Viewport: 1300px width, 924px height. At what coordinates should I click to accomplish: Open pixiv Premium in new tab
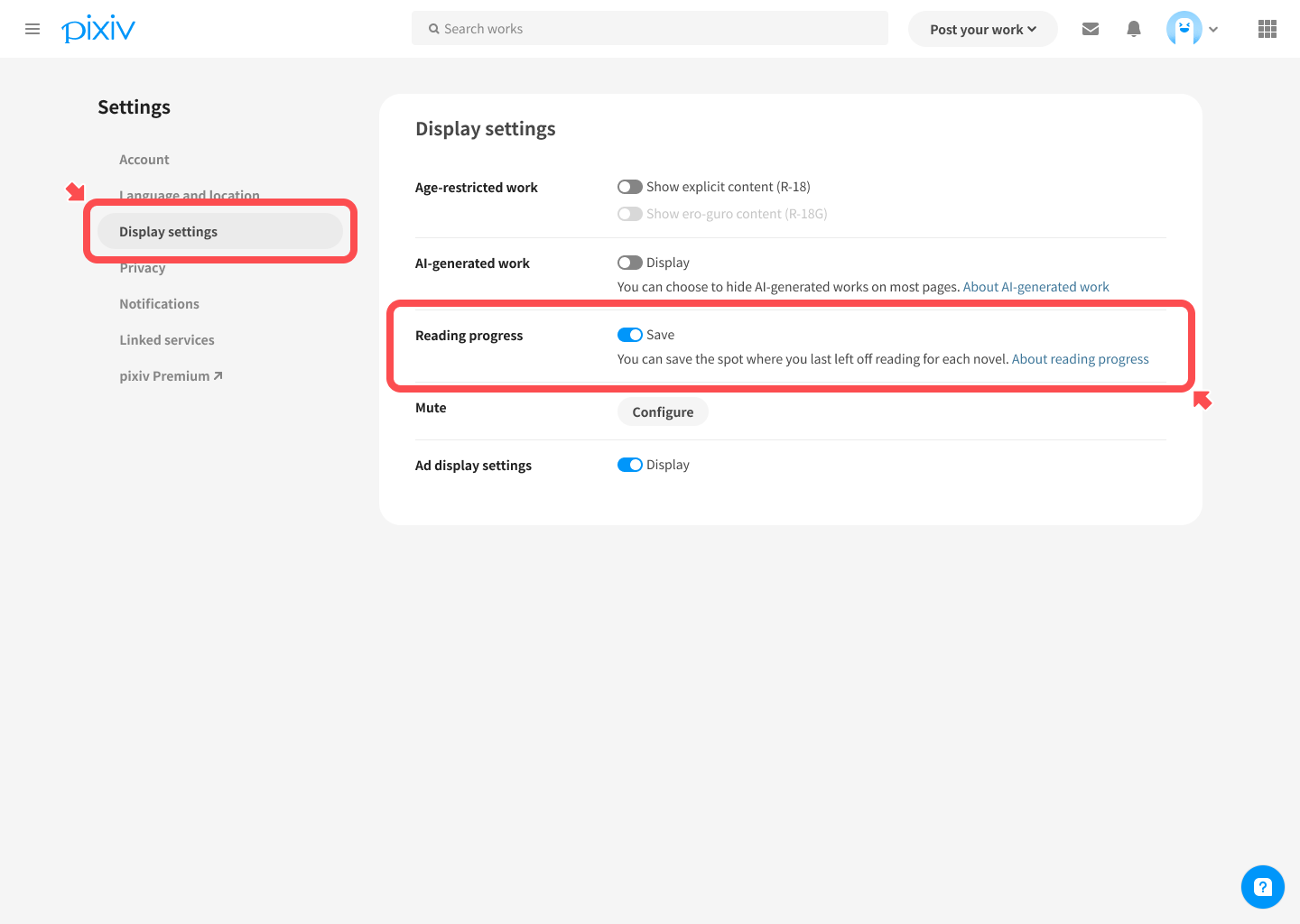(171, 375)
